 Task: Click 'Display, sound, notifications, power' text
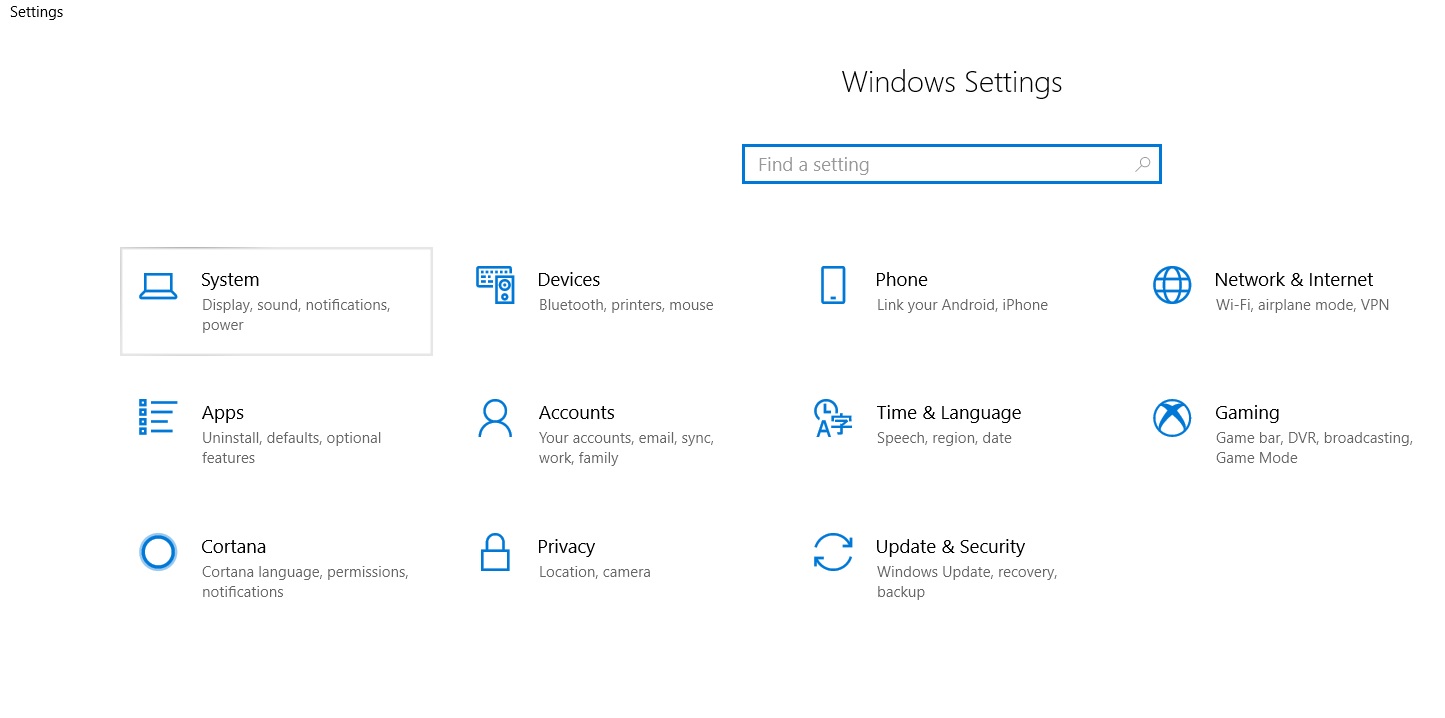[295, 315]
